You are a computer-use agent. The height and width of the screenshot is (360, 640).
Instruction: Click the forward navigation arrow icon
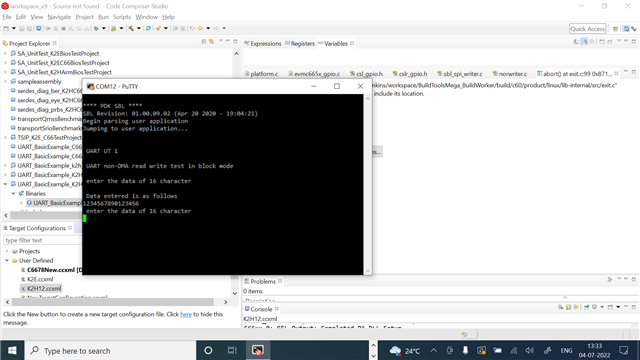coord(216,29)
